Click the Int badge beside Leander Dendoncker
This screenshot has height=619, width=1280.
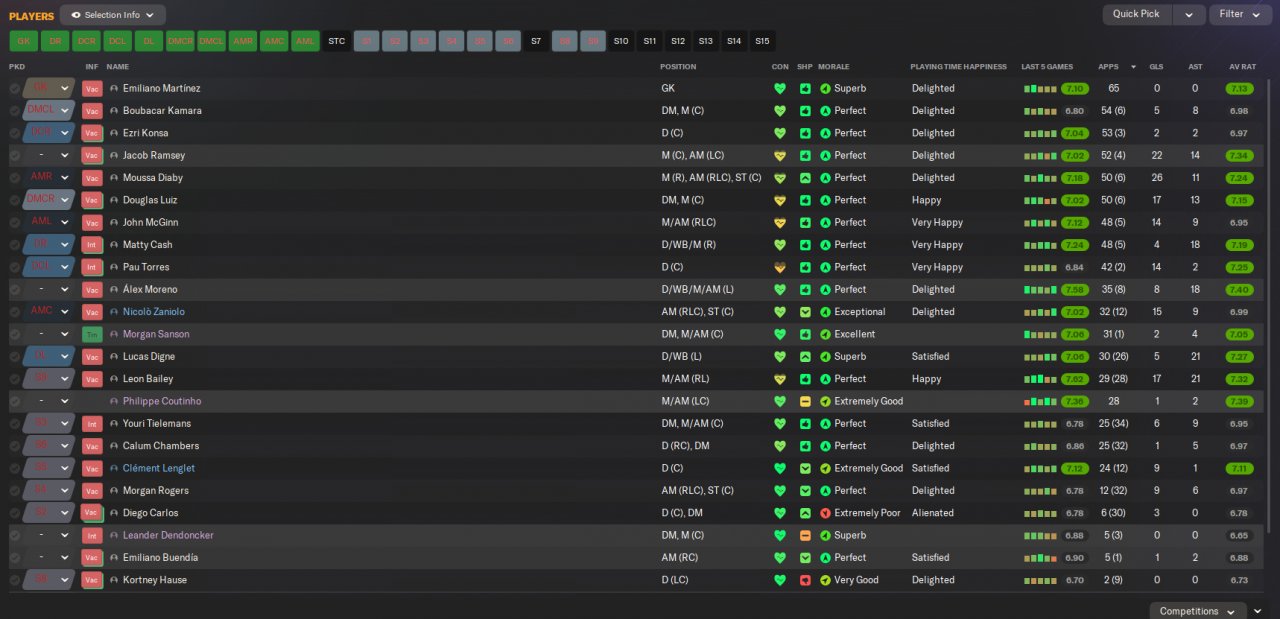[92, 535]
